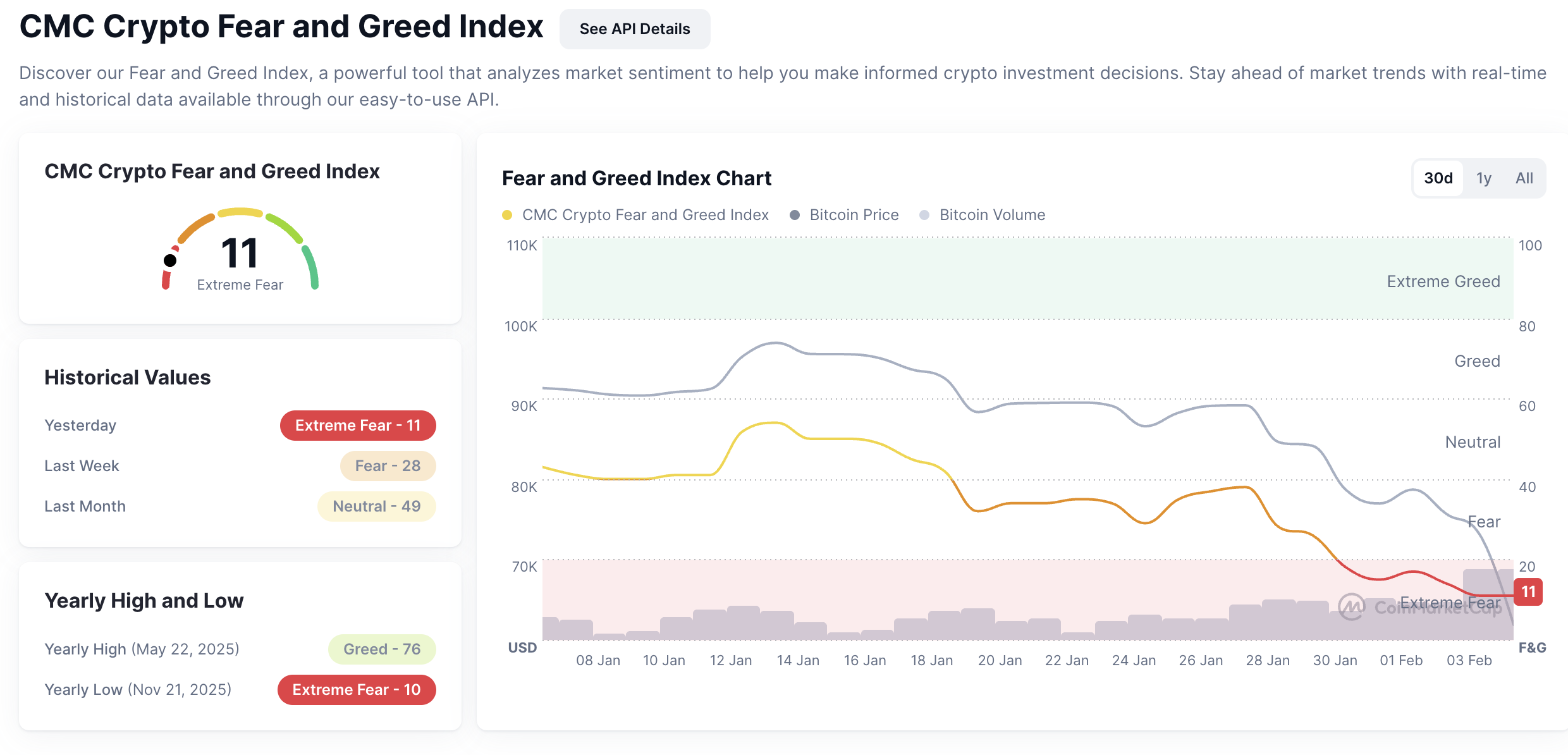Click the Greed - 76 yearly high badge
Viewport: 1568px width, 755px height.
[381, 649]
